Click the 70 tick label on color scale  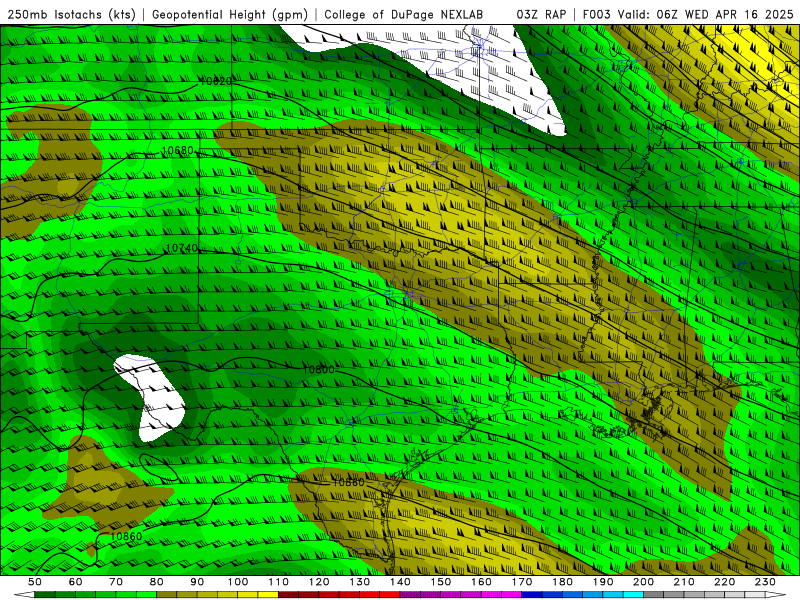(x=116, y=582)
